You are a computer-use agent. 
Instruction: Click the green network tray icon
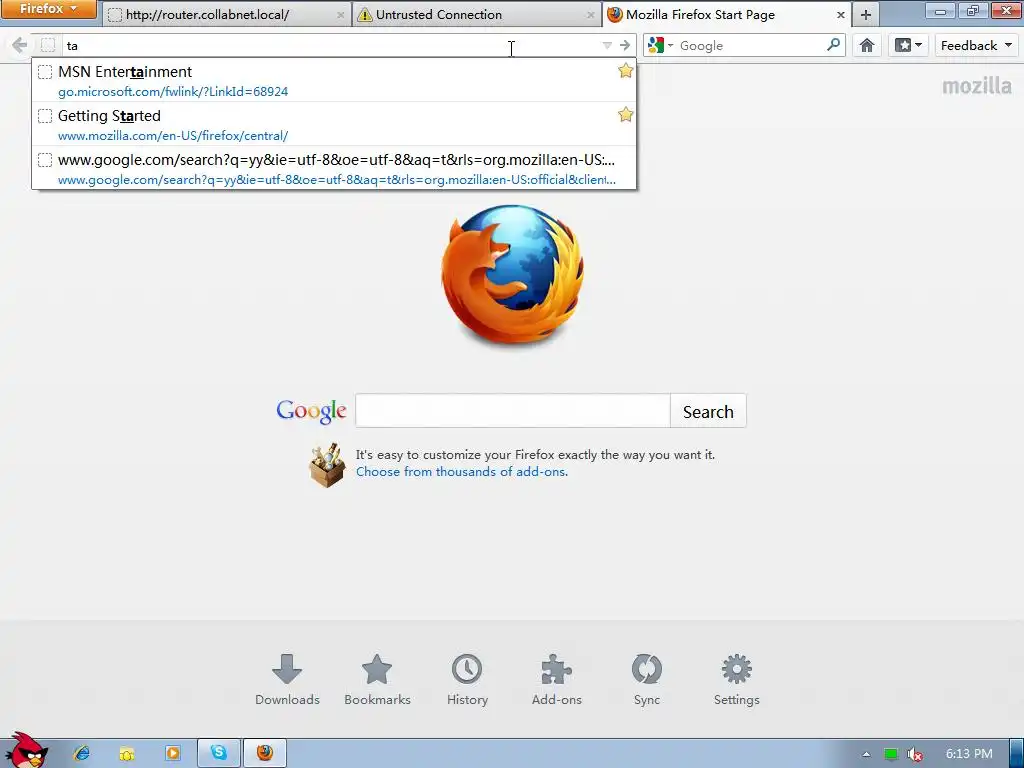(x=890, y=754)
